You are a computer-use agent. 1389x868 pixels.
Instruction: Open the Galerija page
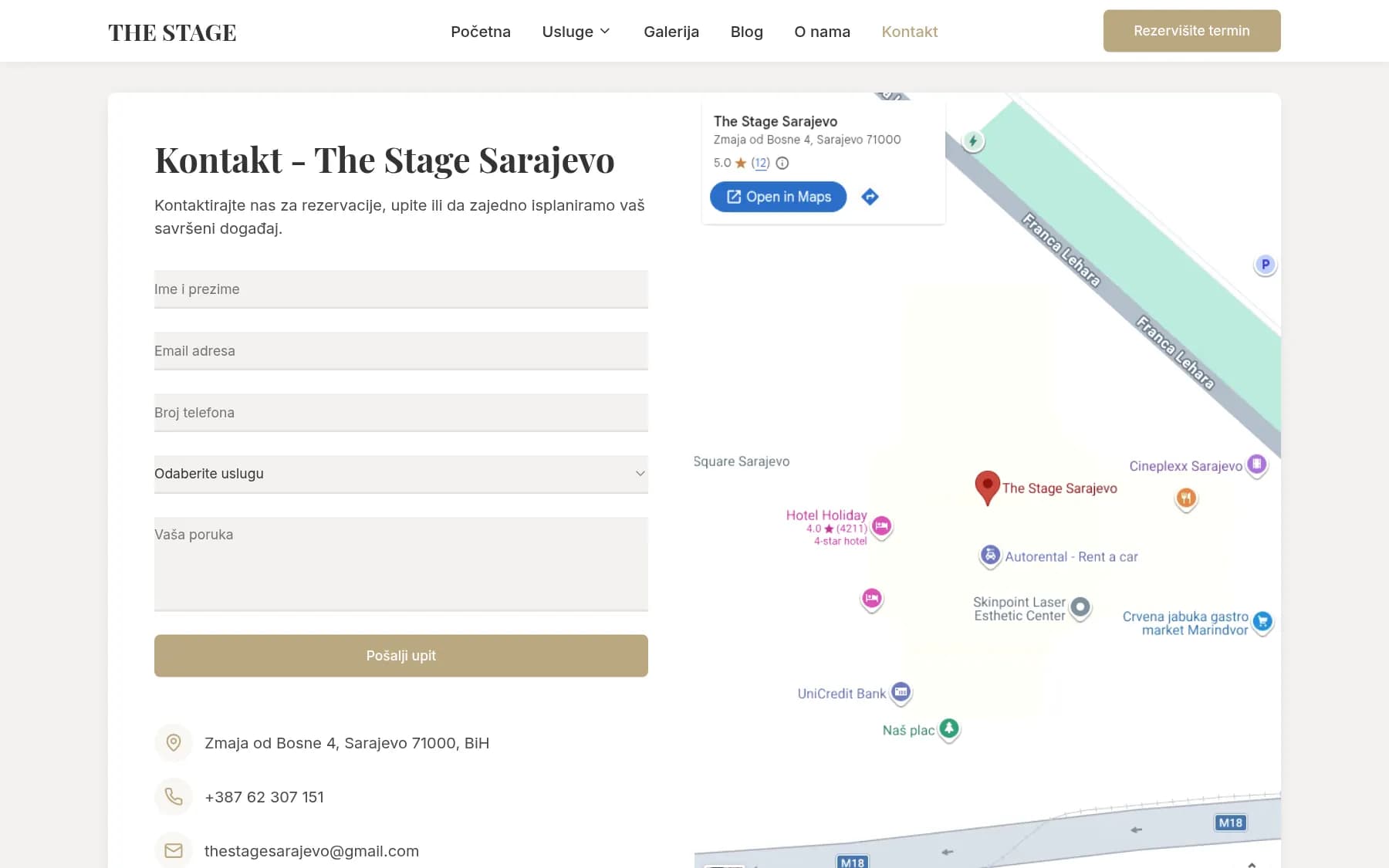[x=671, y=32]
